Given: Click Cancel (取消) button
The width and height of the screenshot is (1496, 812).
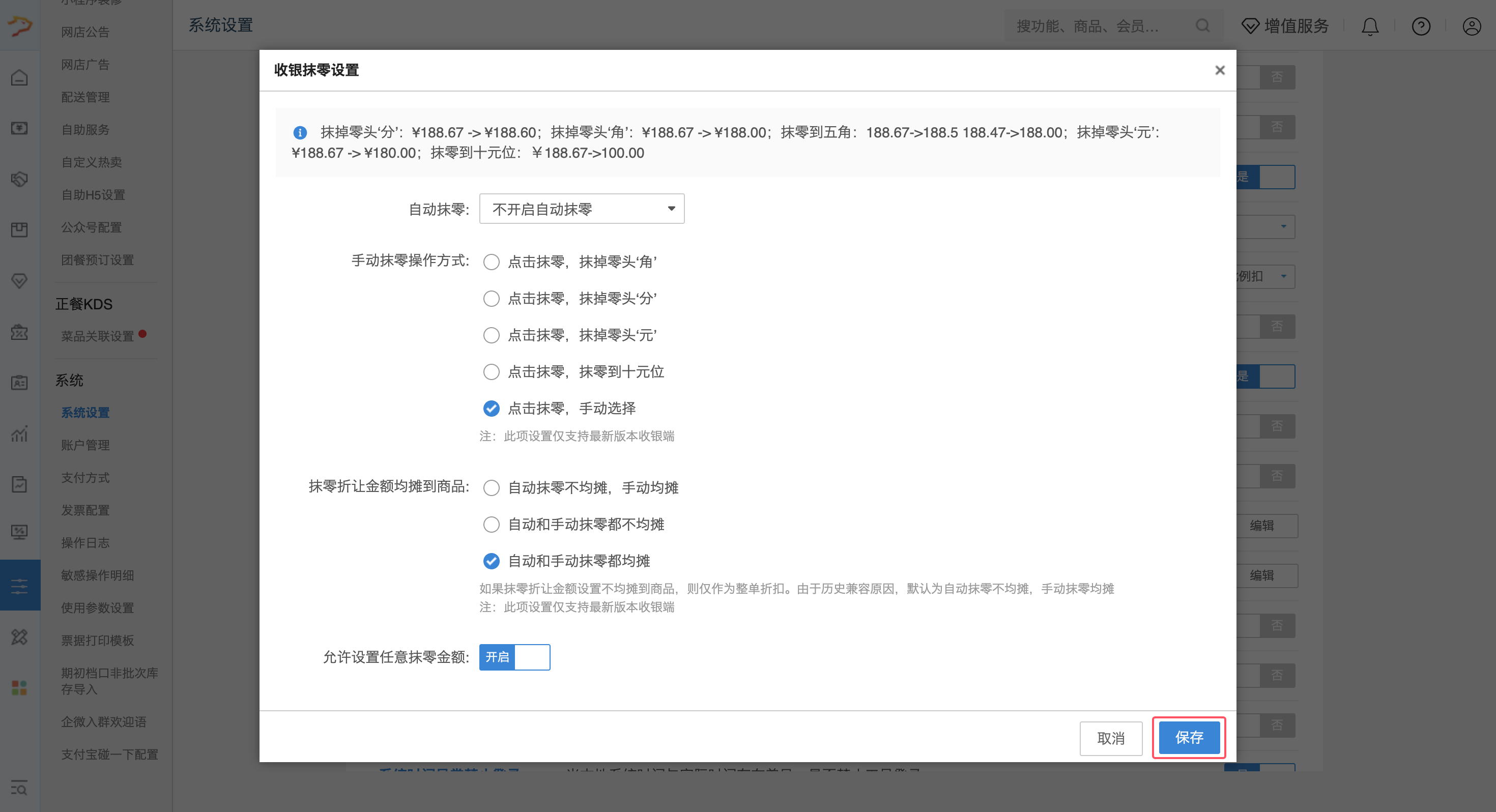Looking at the screenshot, I should point(1110,738).
